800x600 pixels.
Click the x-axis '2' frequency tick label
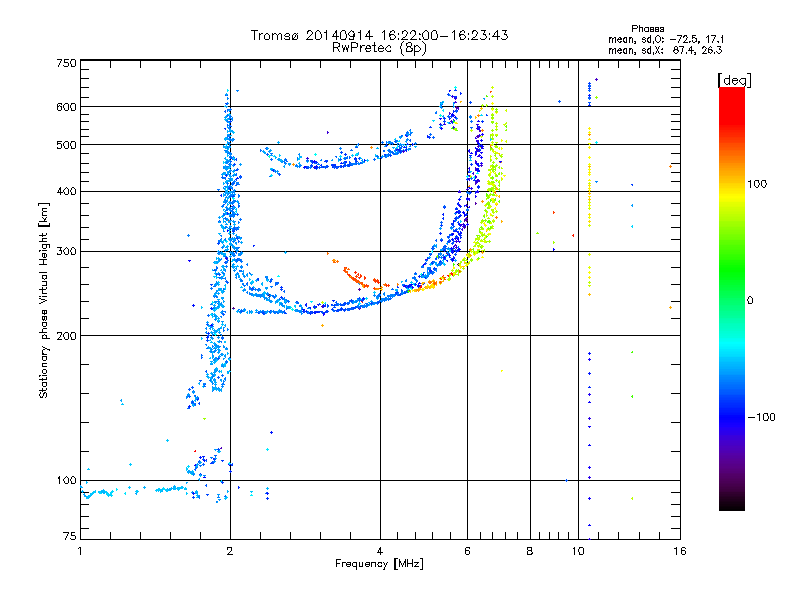(x=230, y=551)
